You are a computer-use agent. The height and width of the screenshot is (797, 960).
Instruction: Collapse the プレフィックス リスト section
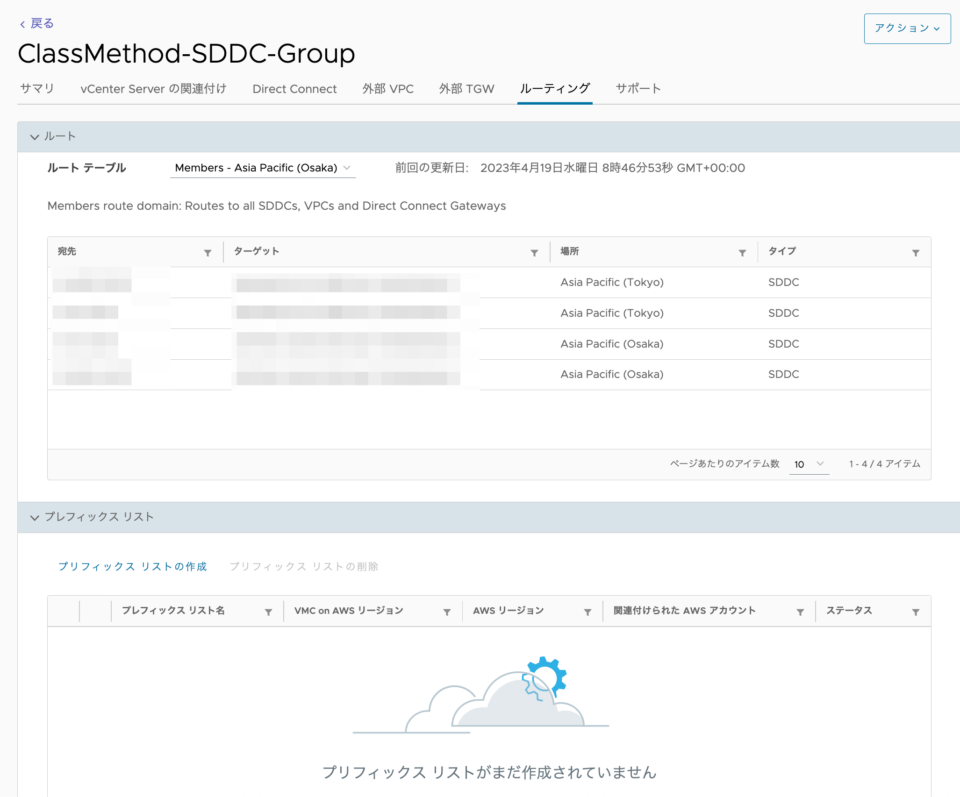[x=34, y=516]
